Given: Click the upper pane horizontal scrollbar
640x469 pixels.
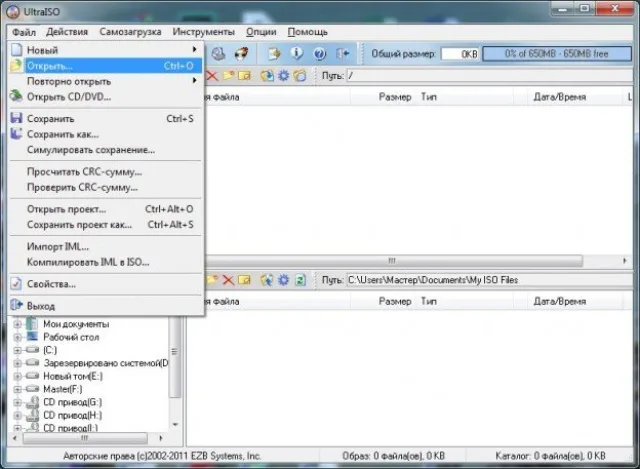Looking at the screenshot, I should click(393, 260).
